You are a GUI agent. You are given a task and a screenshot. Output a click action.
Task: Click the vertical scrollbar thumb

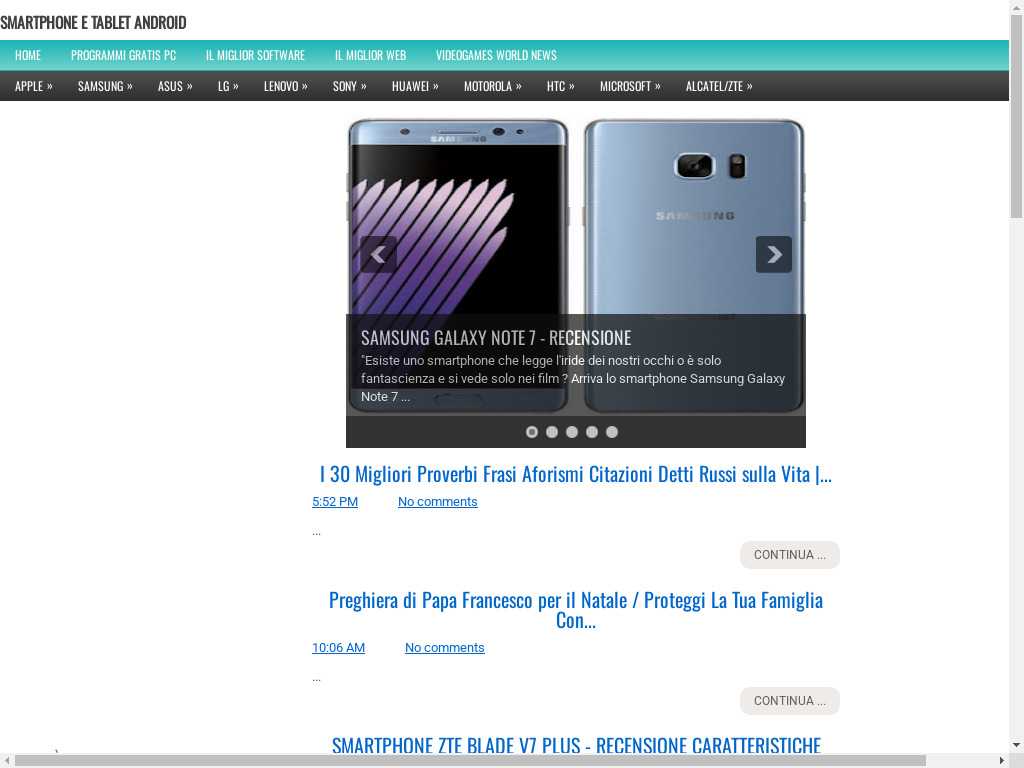[x=1017, y=116]
